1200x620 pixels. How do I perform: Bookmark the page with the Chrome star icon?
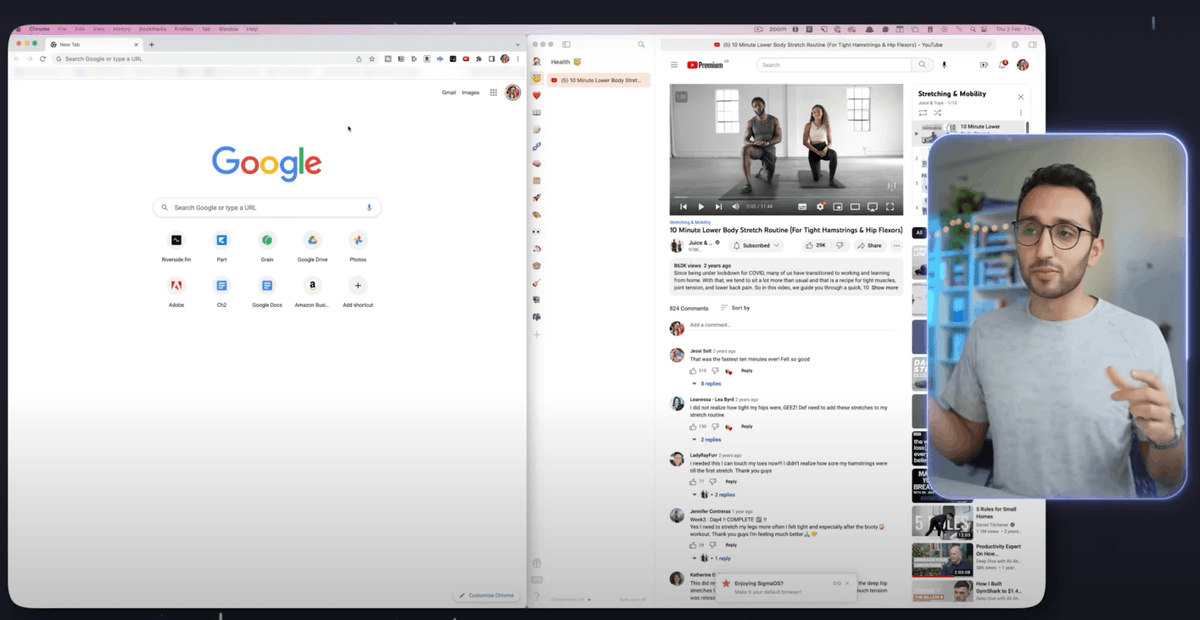[x=372, y=59]
